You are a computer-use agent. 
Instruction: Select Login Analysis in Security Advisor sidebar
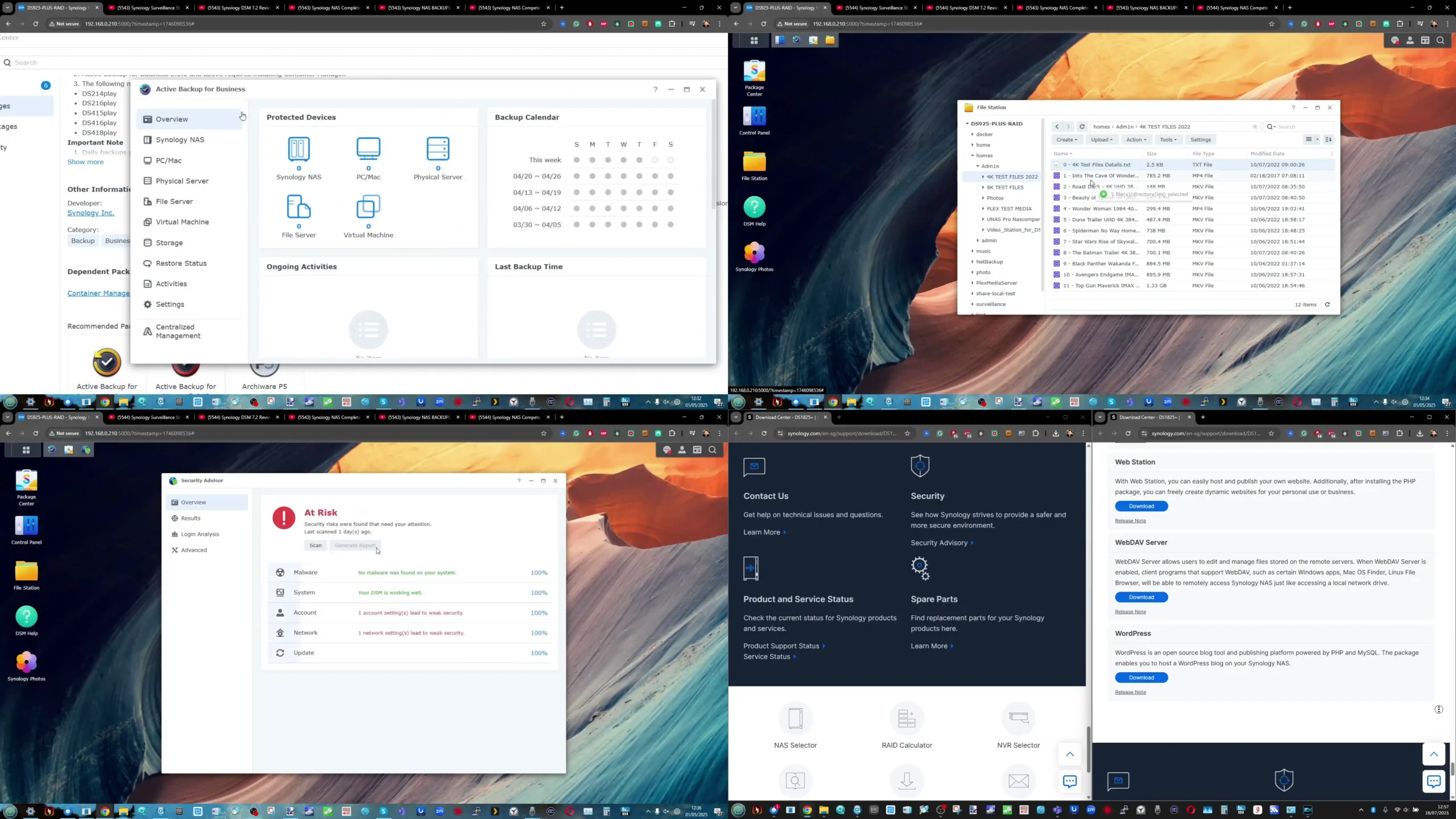coord(207,534)
